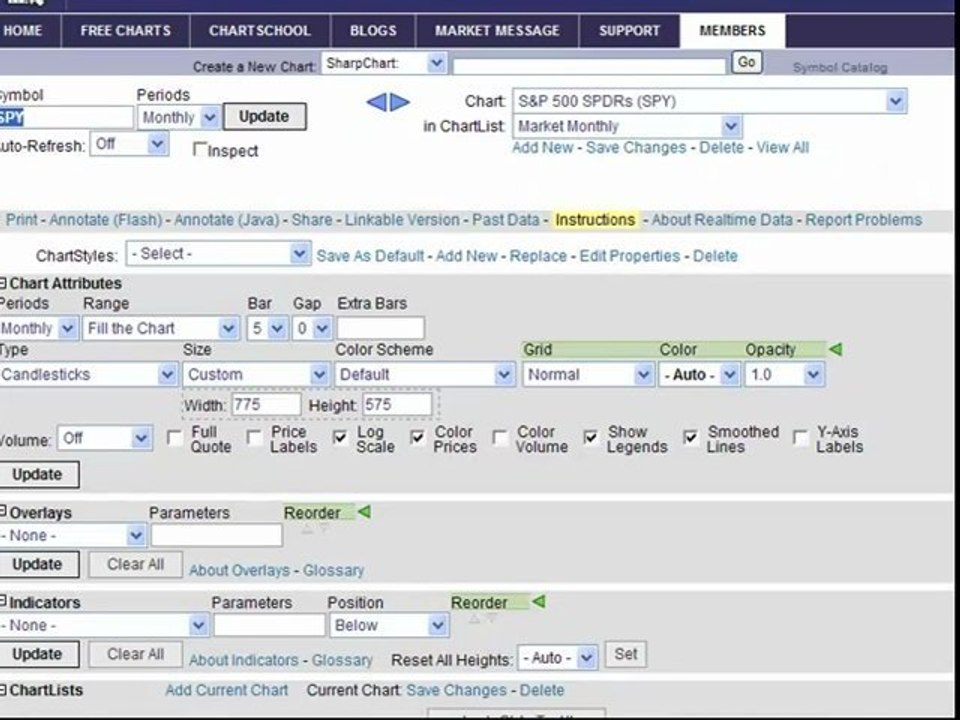Open the Market Monthly ChartList dropdown
This screenshot has width=960, height=720.
point(628,126)
